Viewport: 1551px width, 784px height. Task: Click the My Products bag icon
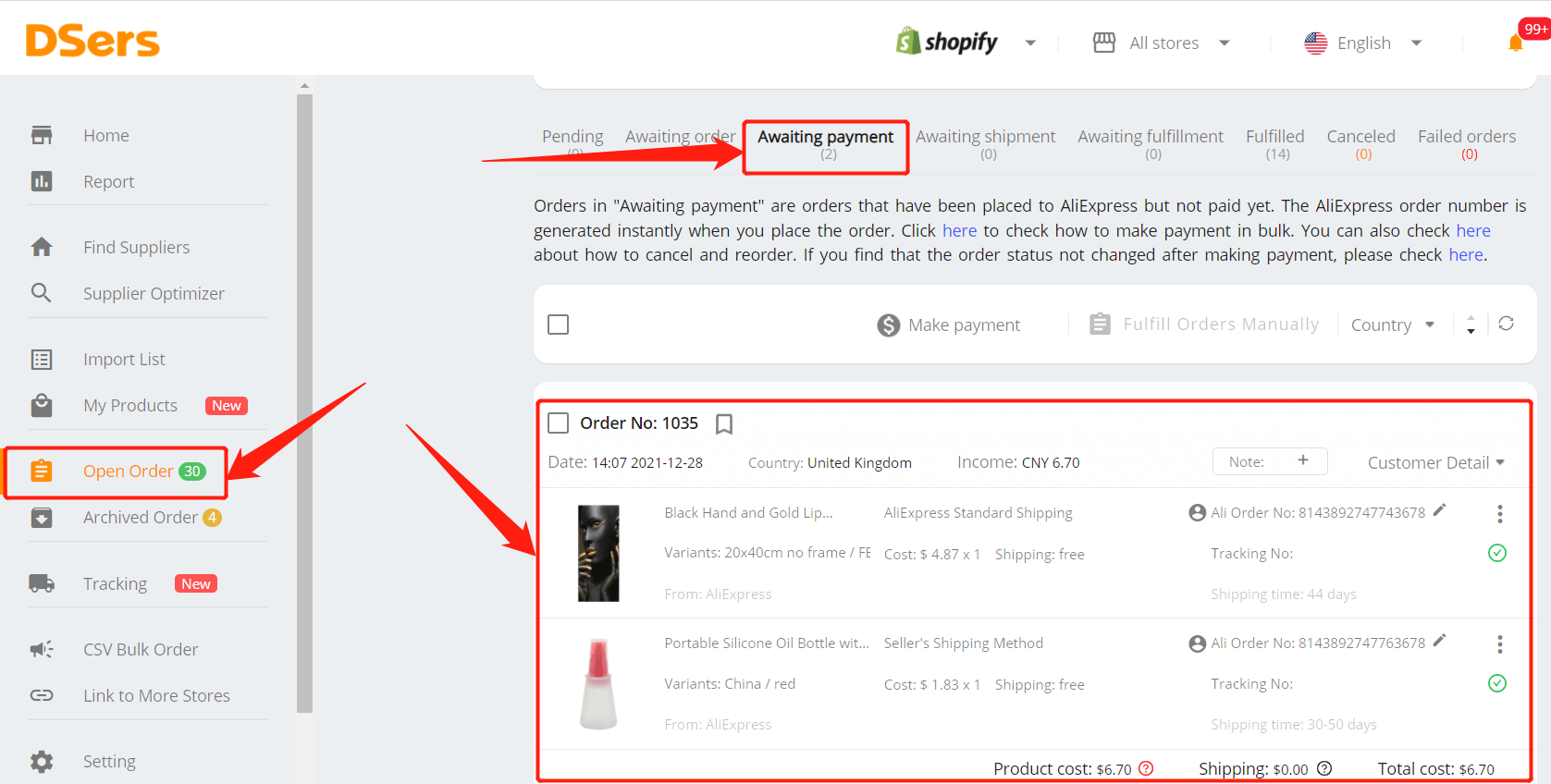42,405
